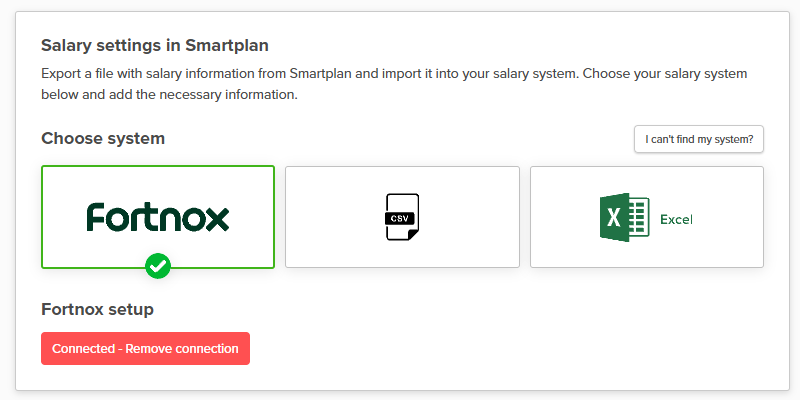800x400 pixels.
Task: Click the CSV file icon
Action: [x=402, y=217]
